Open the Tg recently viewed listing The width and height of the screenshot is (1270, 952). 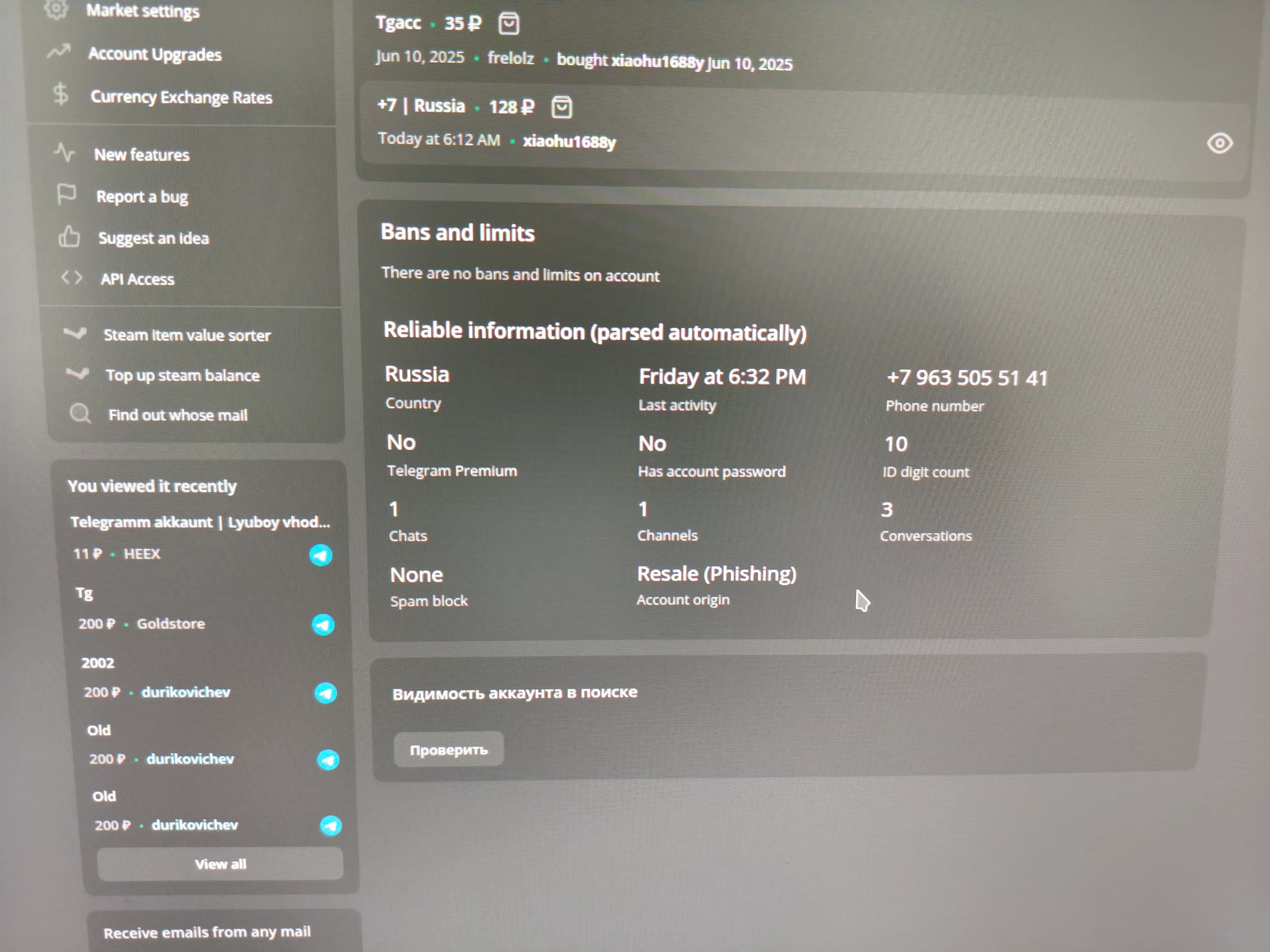point(84,593)
